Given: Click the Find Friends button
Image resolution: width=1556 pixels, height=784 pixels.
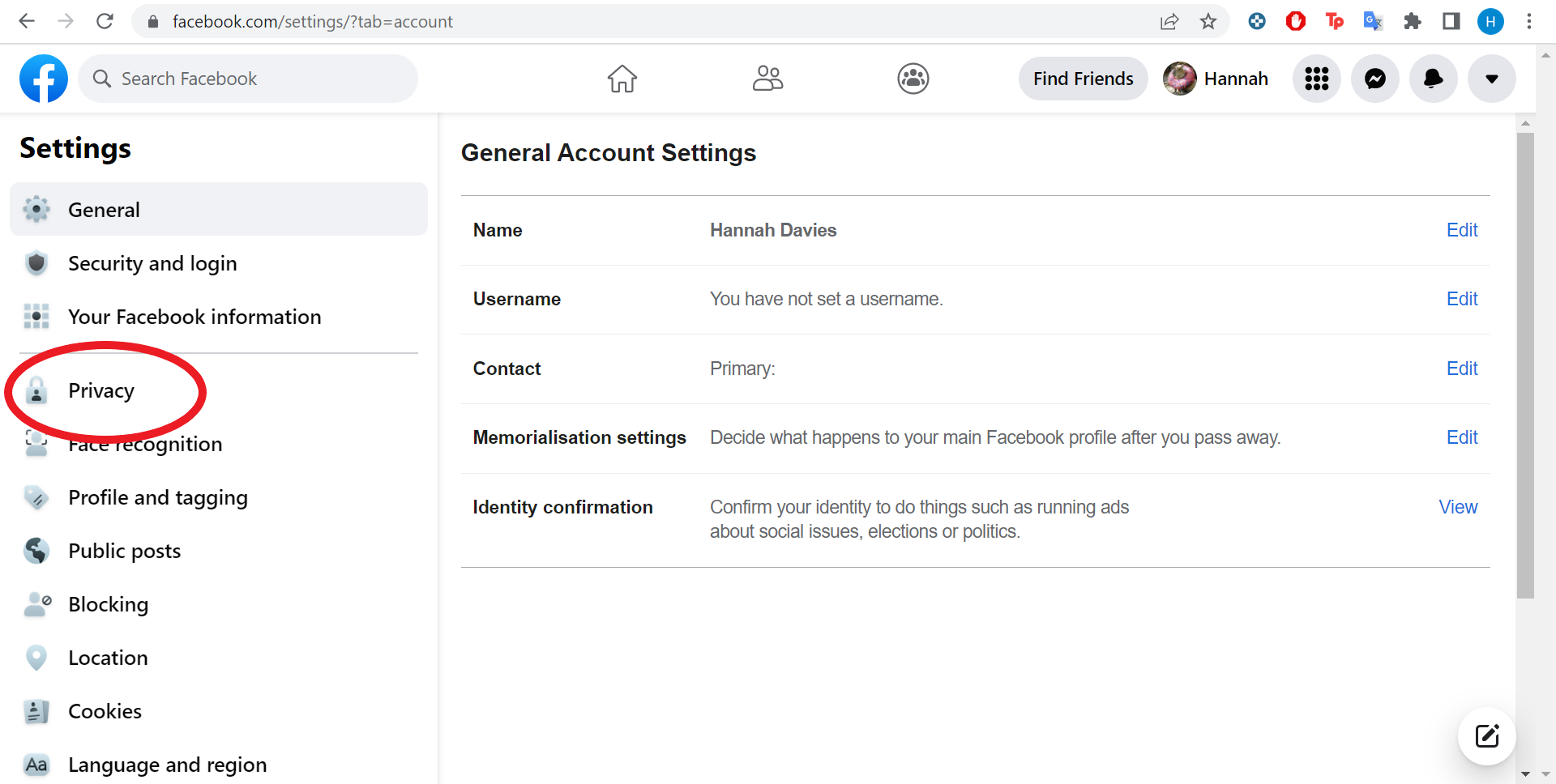Looking at the screenshot, I should point(1083,79).
